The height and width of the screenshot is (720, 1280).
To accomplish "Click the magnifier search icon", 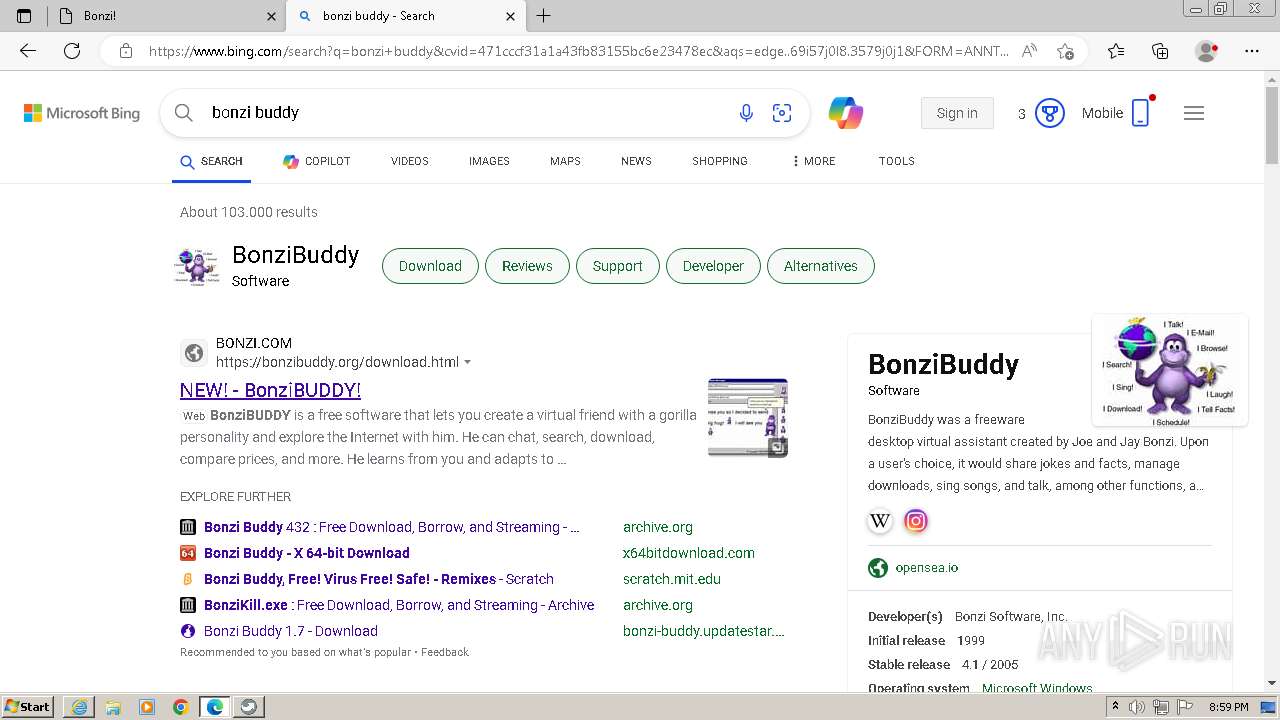I will 184,113.
